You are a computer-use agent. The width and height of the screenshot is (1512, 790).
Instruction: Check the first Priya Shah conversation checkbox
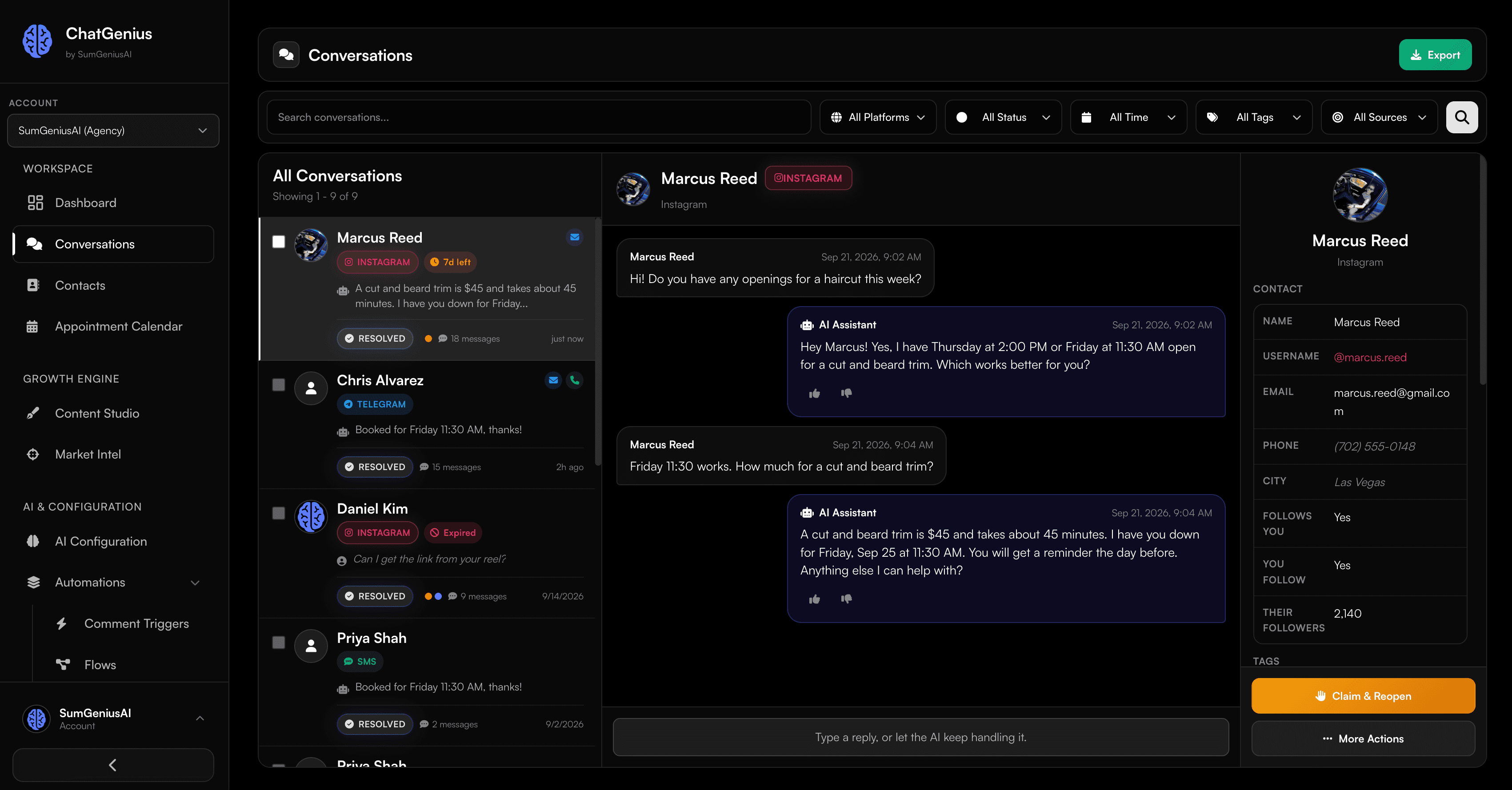(x=279, y=642)
